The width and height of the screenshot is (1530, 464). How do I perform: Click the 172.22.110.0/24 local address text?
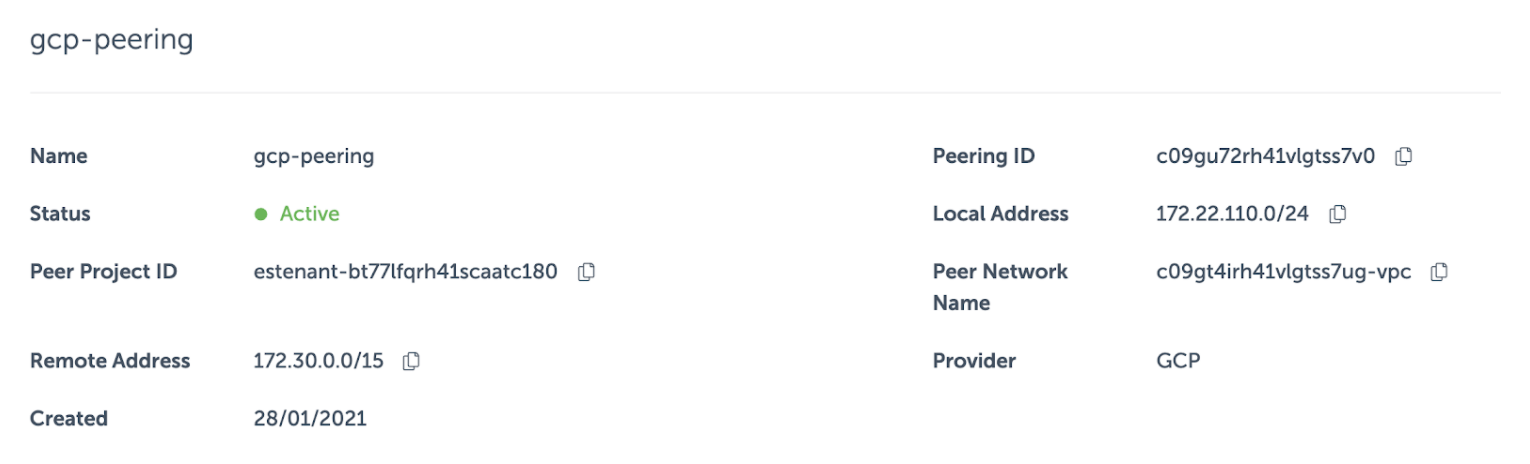[x=1231, y=214]
